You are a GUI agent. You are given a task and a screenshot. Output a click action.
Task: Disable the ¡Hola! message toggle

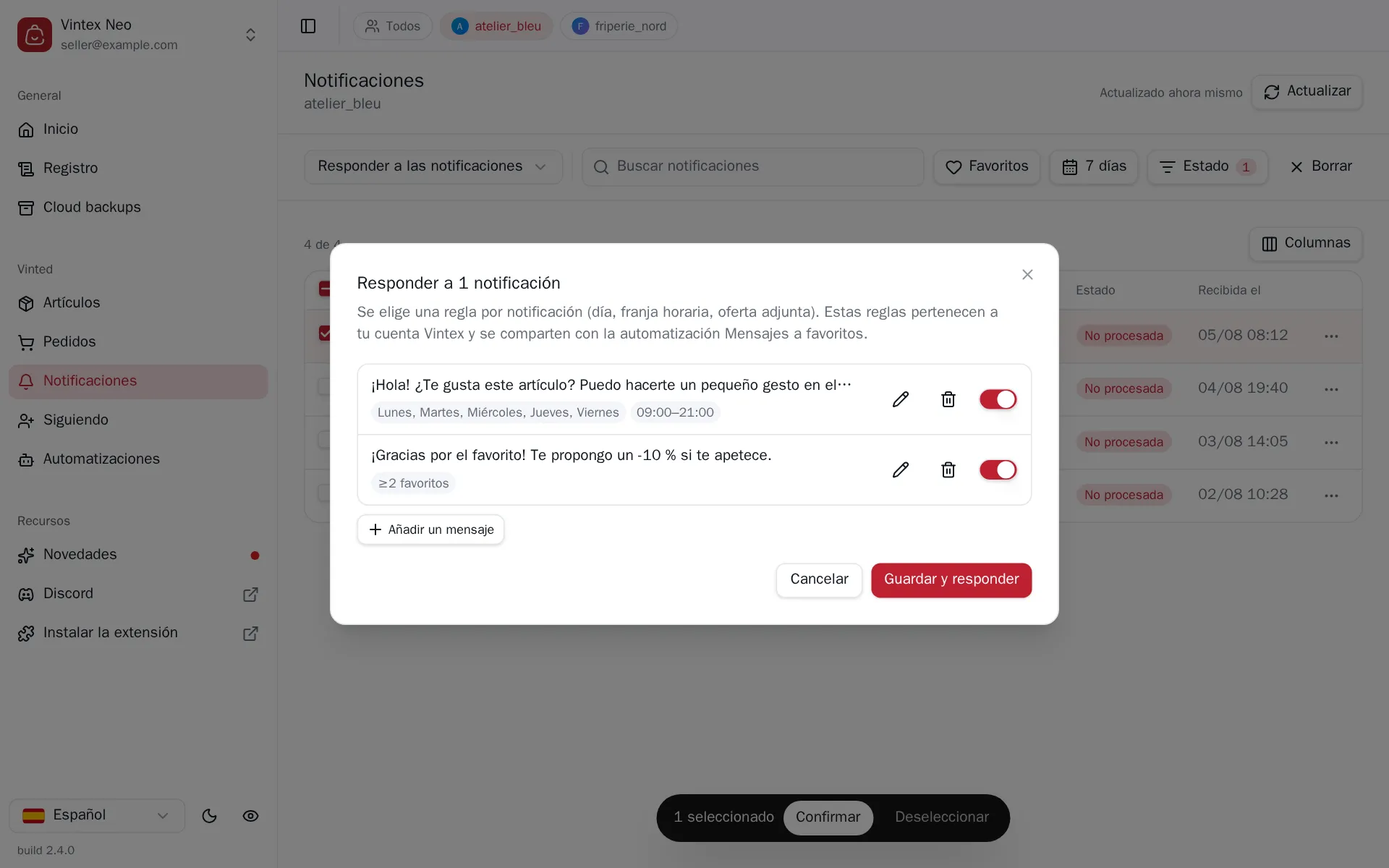tap(998, 399)
